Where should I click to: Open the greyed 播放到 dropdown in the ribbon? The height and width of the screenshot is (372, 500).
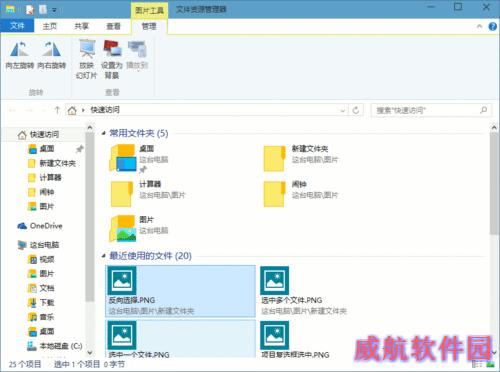tap(137, 56)
